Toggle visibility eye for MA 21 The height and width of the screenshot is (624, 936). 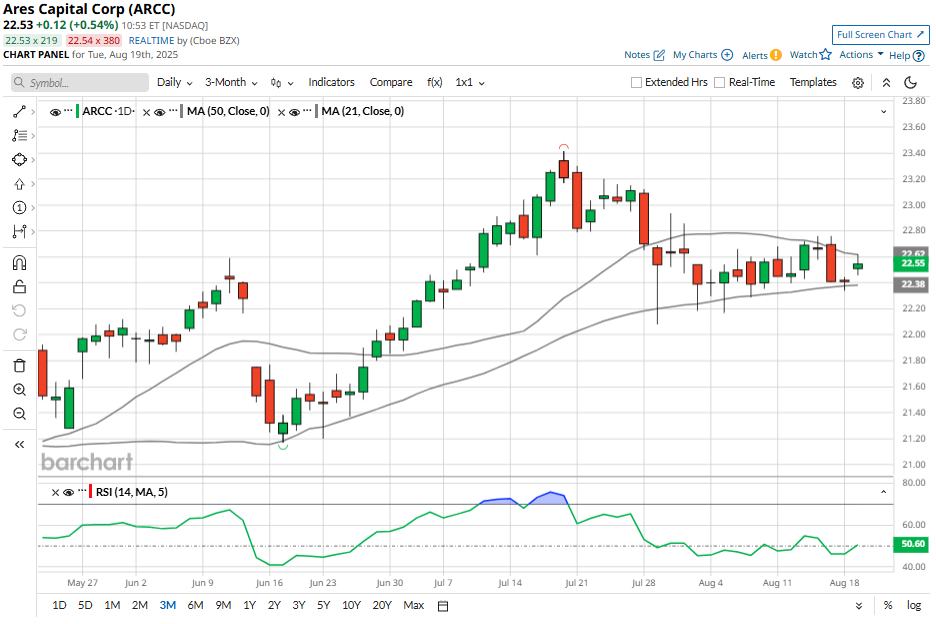pyautogui.click(x=294, y=112)
